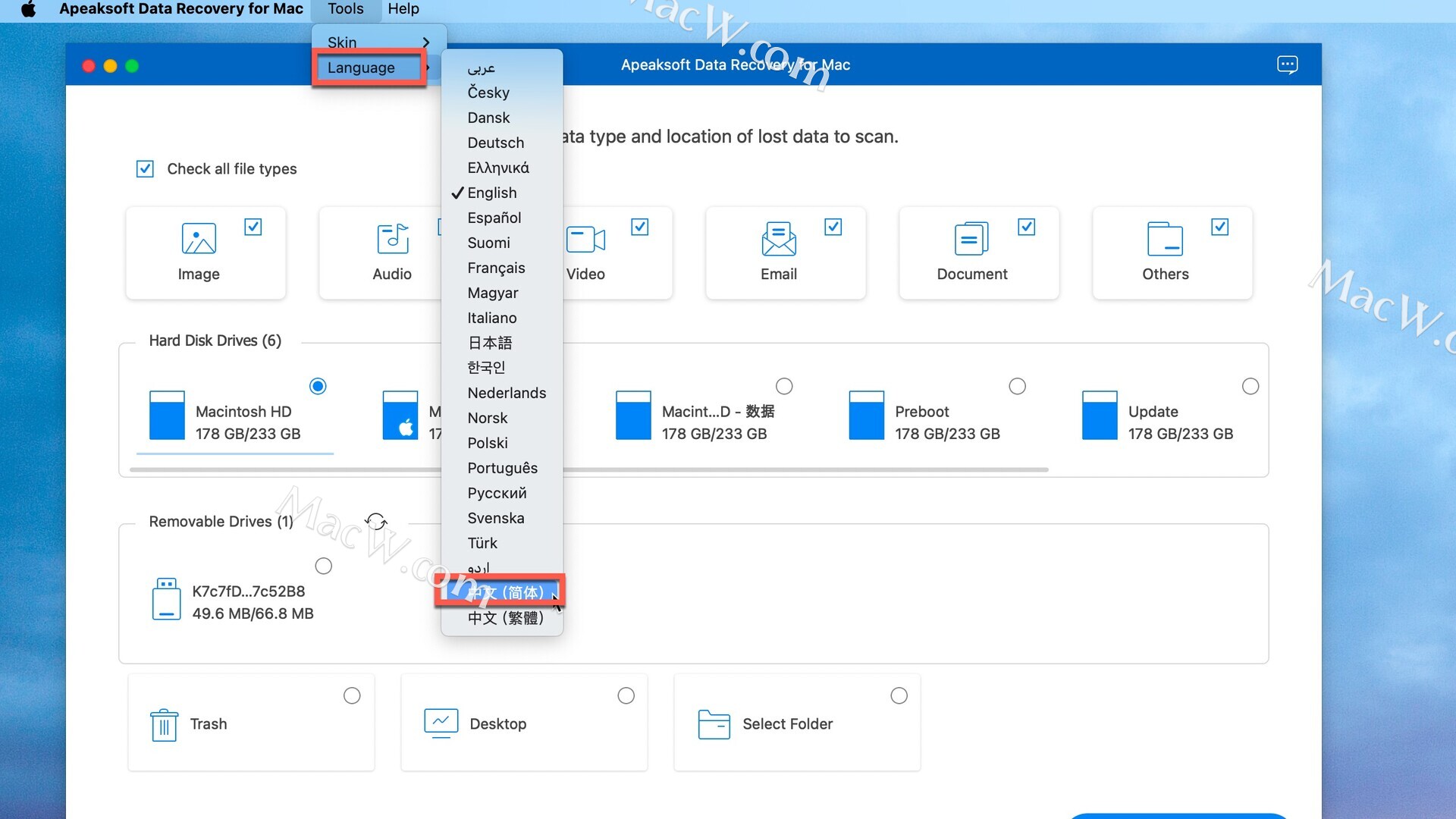1456x819 pixels.
Task: Switch language to Norsk
Action: point(502,418)
